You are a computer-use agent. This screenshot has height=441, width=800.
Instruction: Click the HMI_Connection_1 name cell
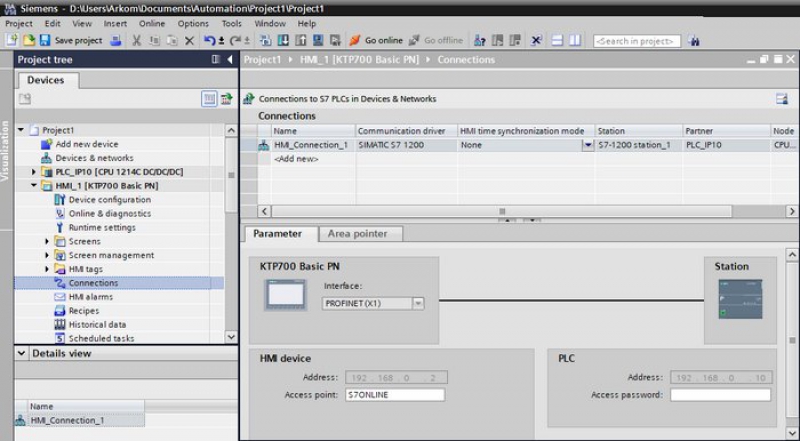(311, 145)
